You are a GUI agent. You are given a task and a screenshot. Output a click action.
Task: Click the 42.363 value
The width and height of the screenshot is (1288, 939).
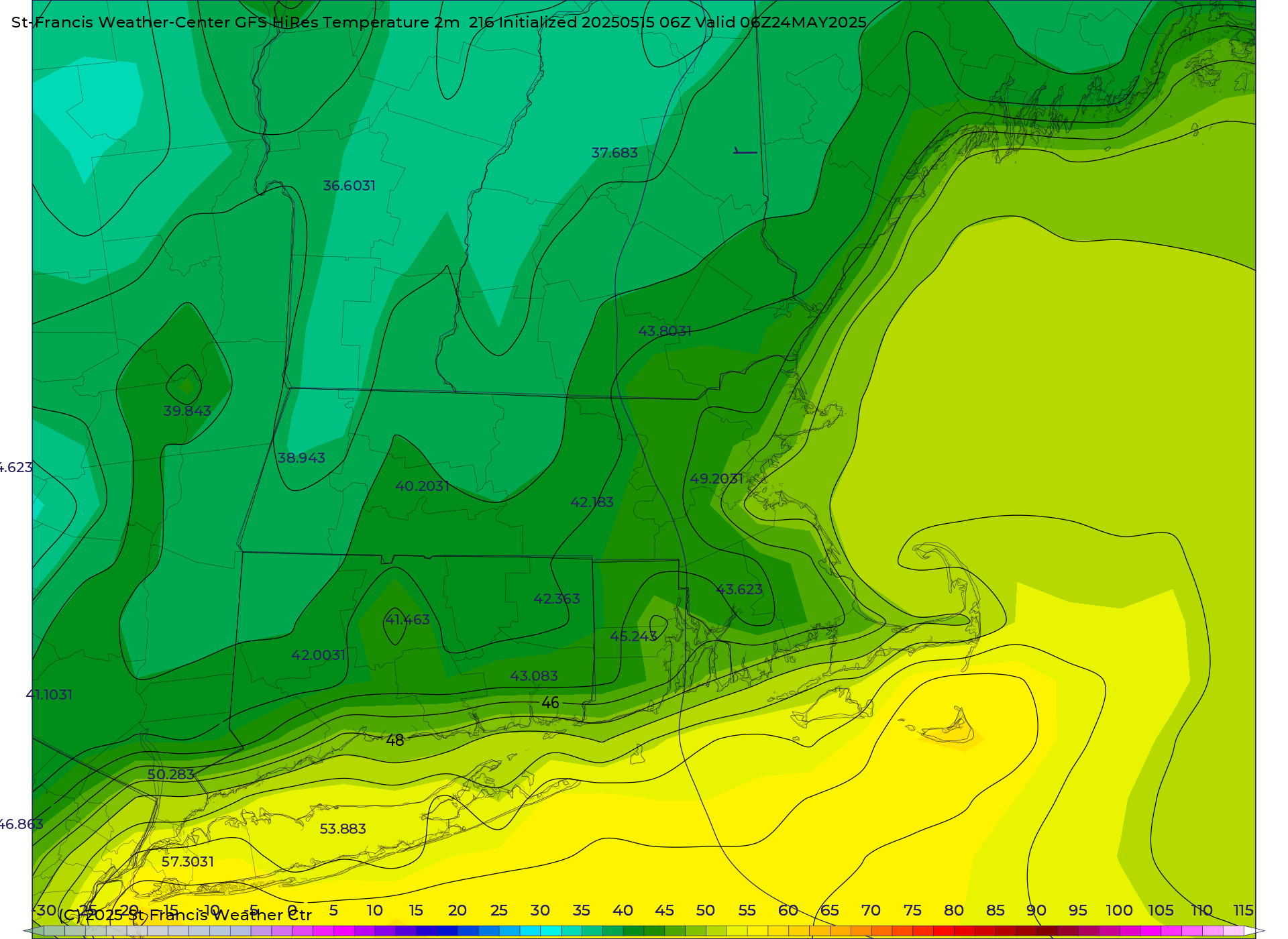[x=557, y=599]
